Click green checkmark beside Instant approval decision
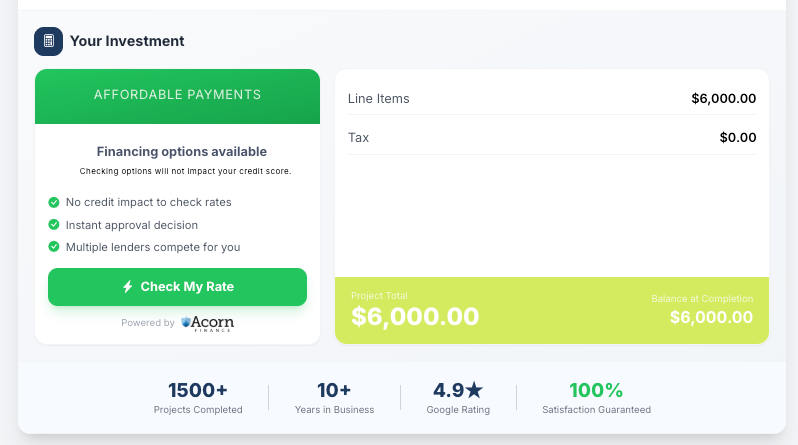This screenshot has height=445, width=798. tap(53, 225)
